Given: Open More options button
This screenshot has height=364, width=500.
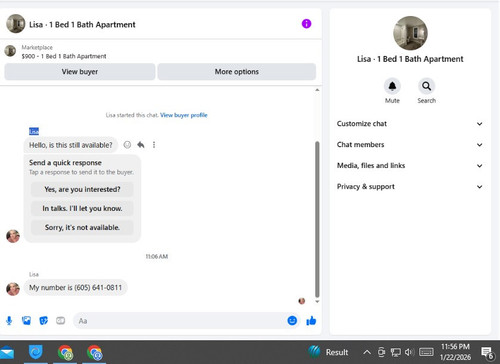Looking at the screenshot, I should coord(237,72).
